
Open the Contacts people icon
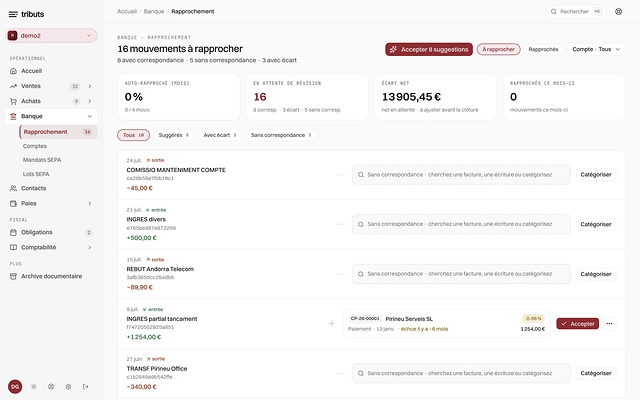(13, 188)
